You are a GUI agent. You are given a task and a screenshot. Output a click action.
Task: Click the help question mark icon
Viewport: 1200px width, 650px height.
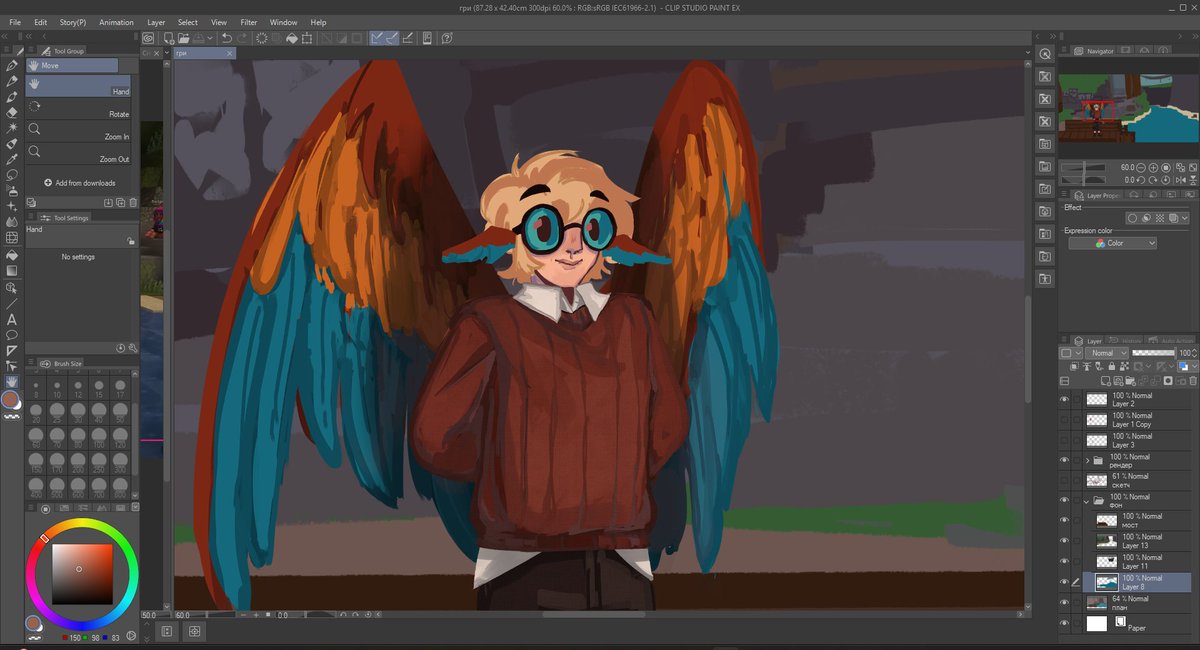[x=446, y=38]
